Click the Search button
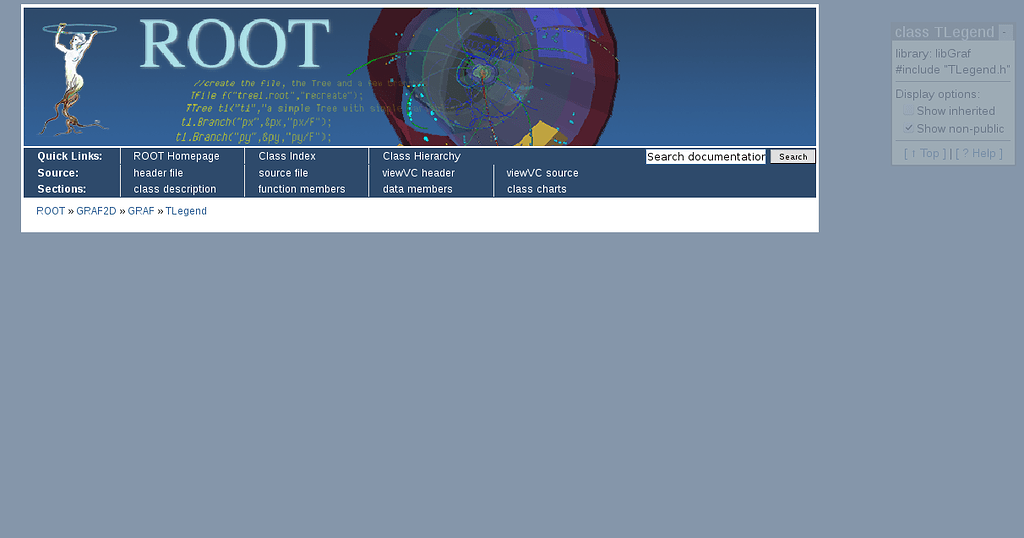Screen dimensions: 1024x538 pyautogui.click(x=793, y=157)
